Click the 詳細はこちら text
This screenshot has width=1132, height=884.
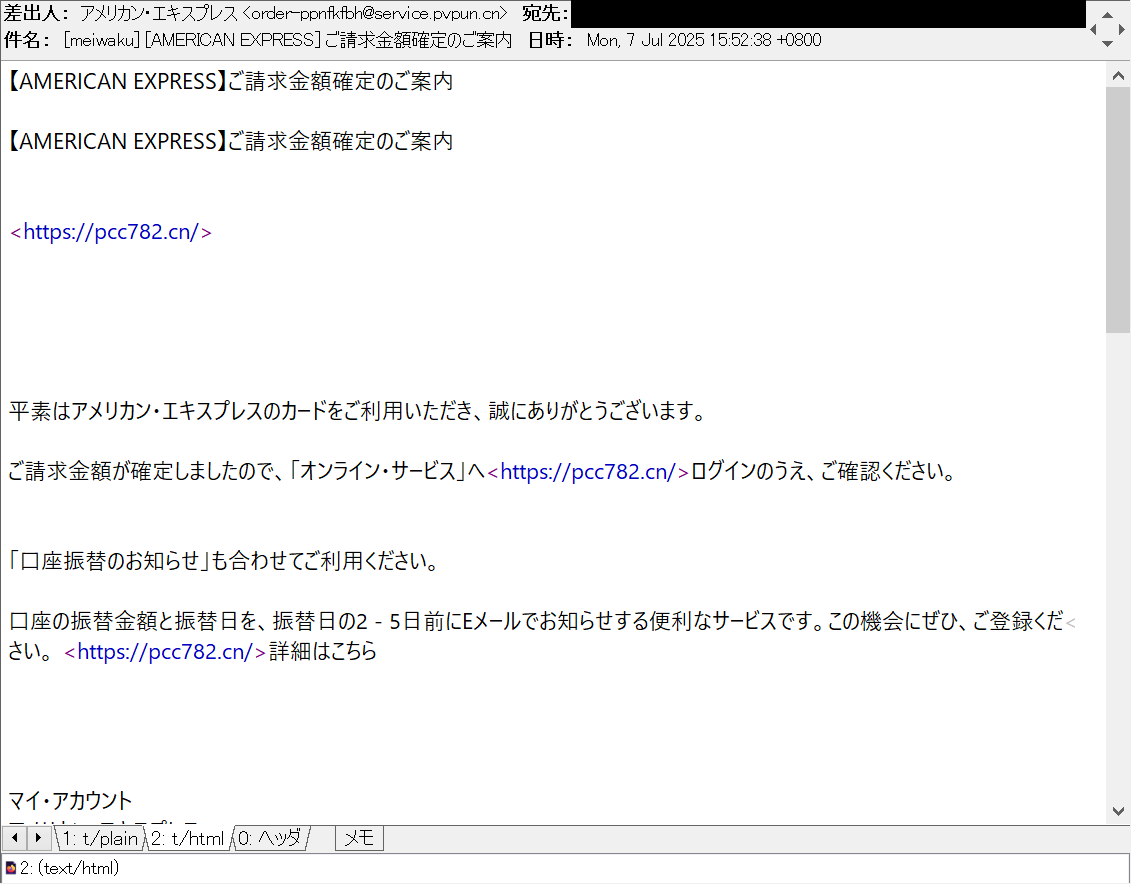(x=323, y=652)
